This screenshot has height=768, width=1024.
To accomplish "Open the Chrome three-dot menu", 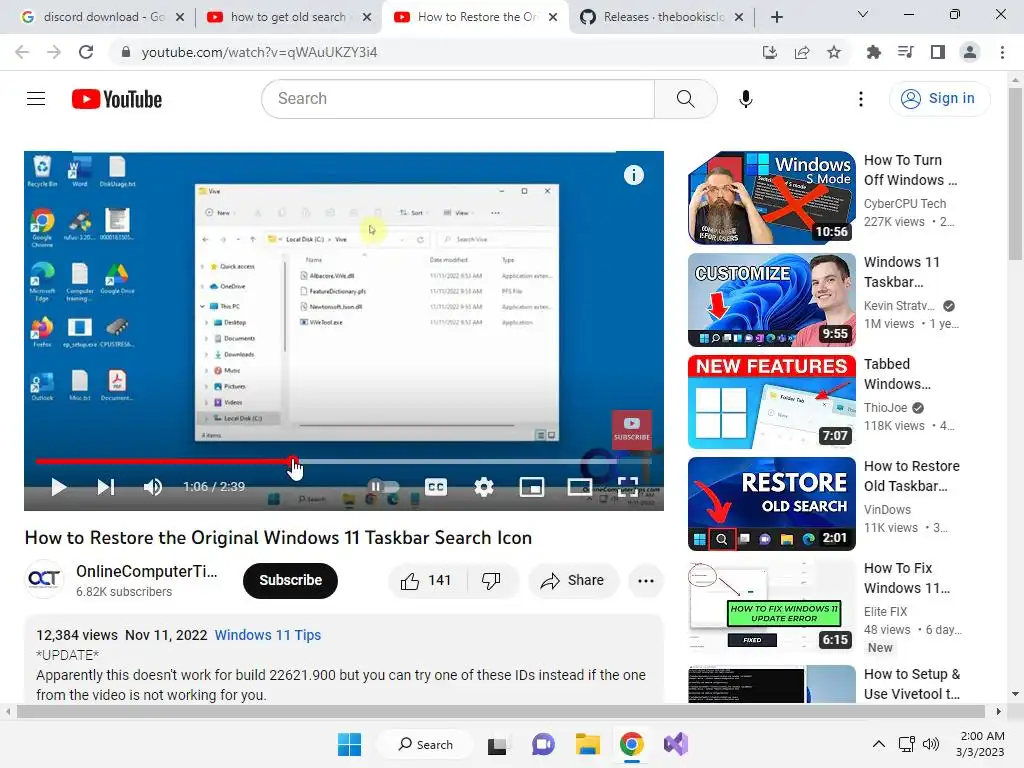I will click(1002, 52).
